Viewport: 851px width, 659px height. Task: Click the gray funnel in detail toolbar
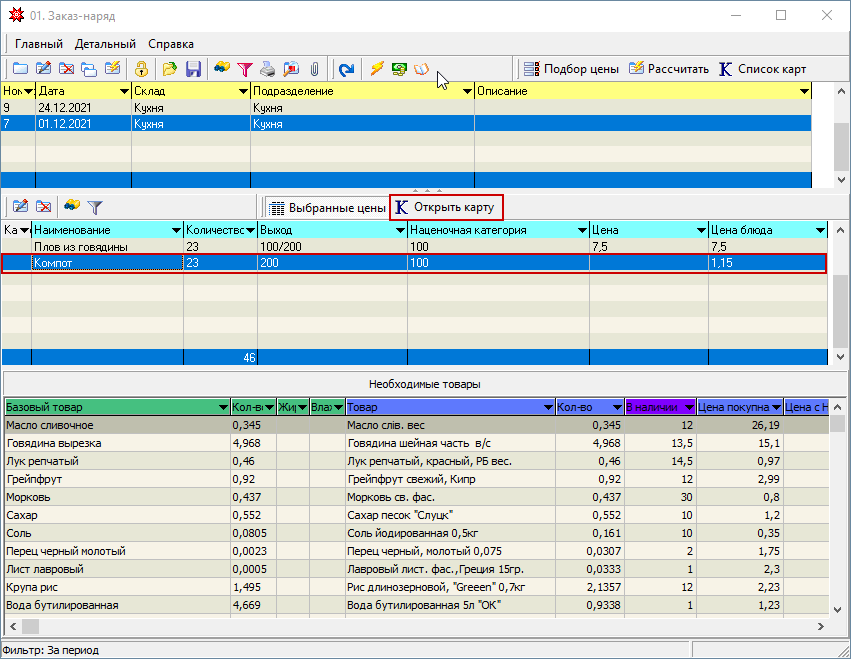click(95, 207)
